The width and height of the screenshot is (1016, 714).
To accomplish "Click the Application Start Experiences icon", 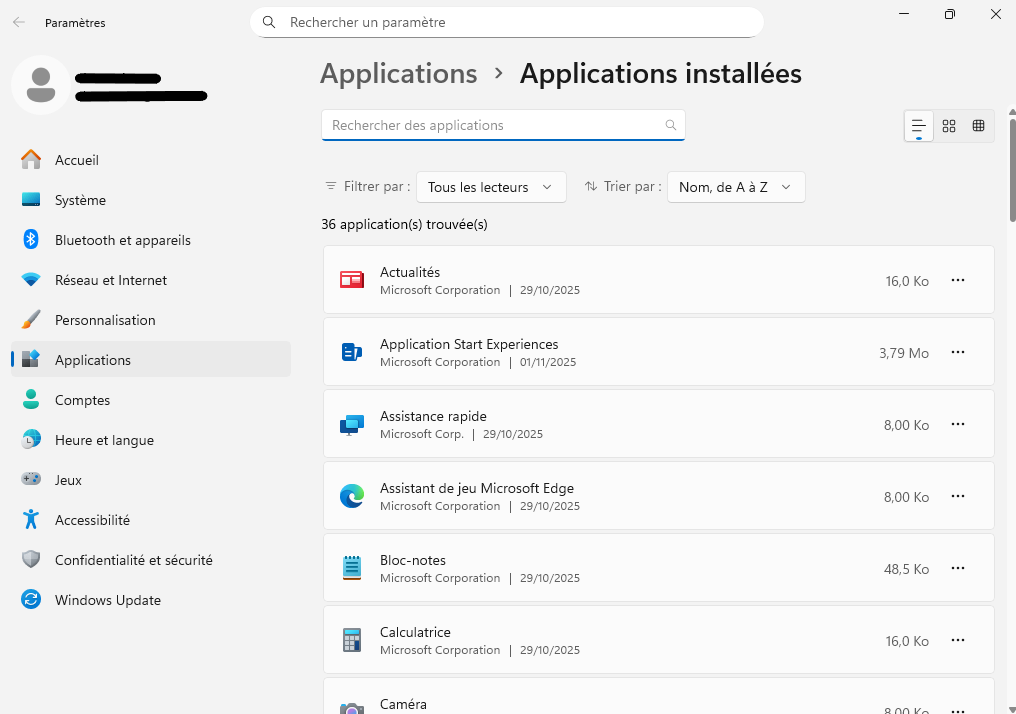I will (x=351, y=352).
